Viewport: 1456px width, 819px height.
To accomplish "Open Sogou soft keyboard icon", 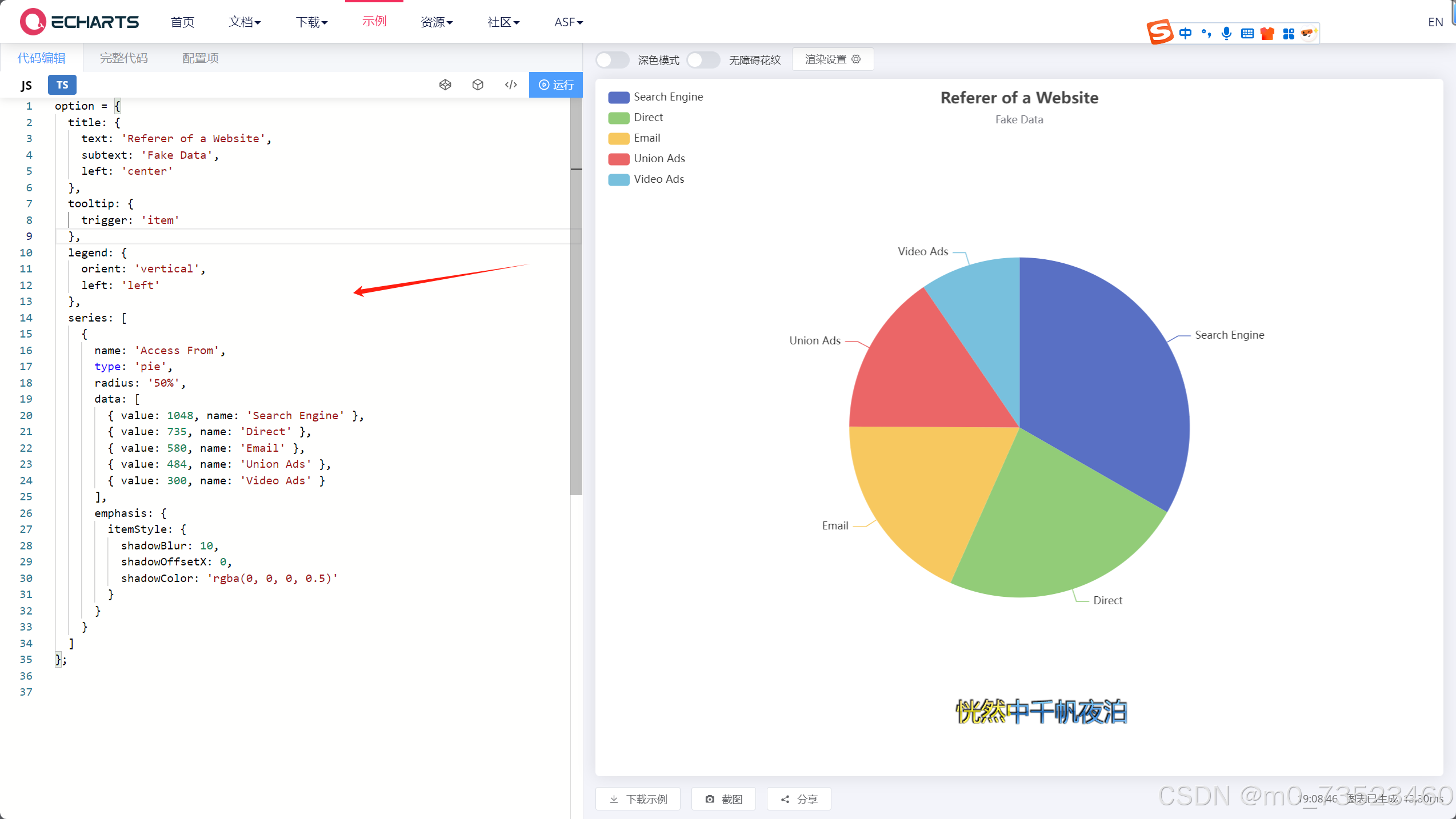I will click(1247, 33).
